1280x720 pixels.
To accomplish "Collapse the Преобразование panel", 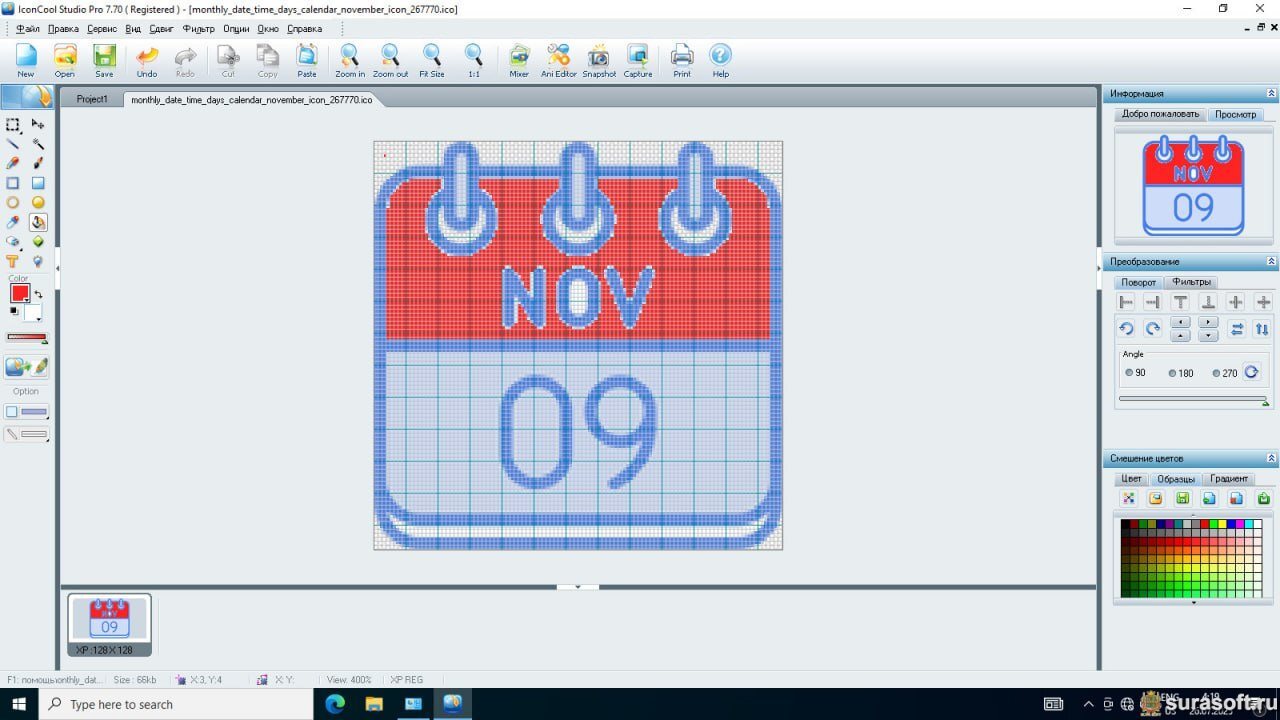I will coord(1271,261).
